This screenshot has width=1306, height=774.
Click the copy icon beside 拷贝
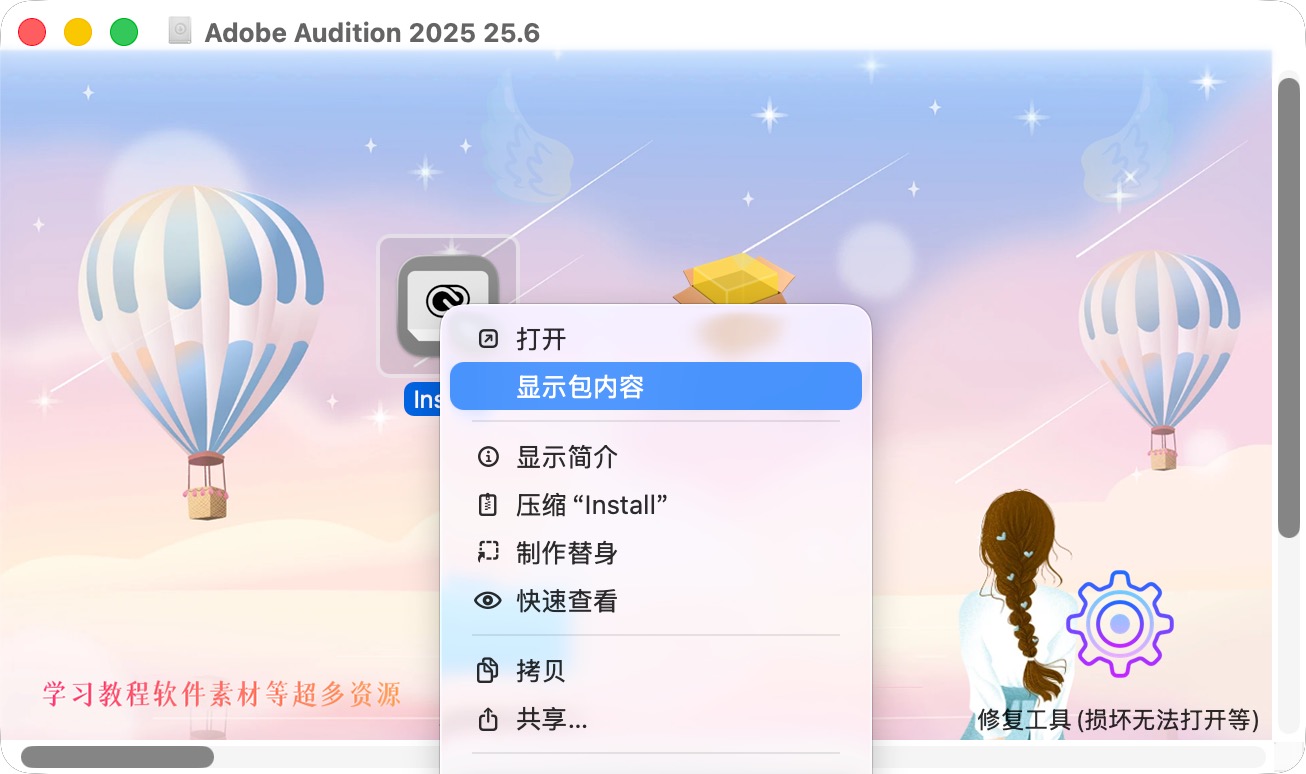tap(488, 670)
